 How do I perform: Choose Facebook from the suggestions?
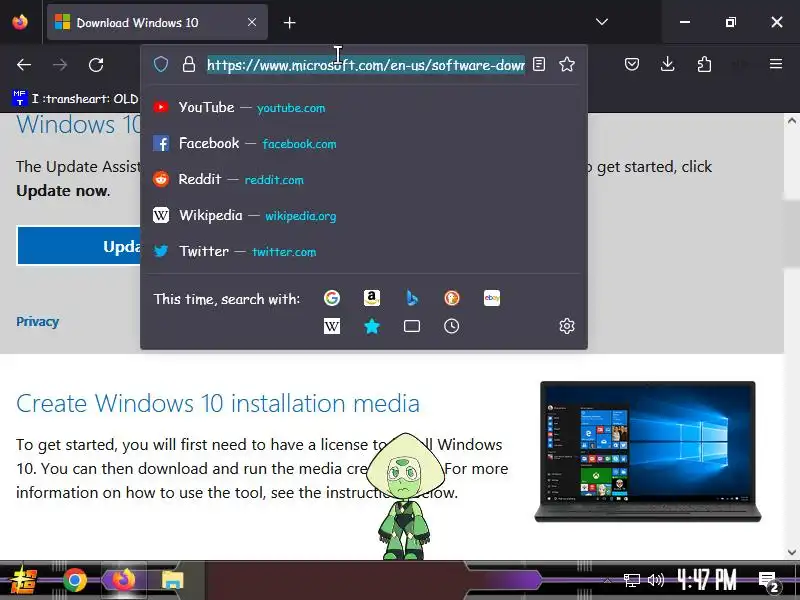point(364,143)
